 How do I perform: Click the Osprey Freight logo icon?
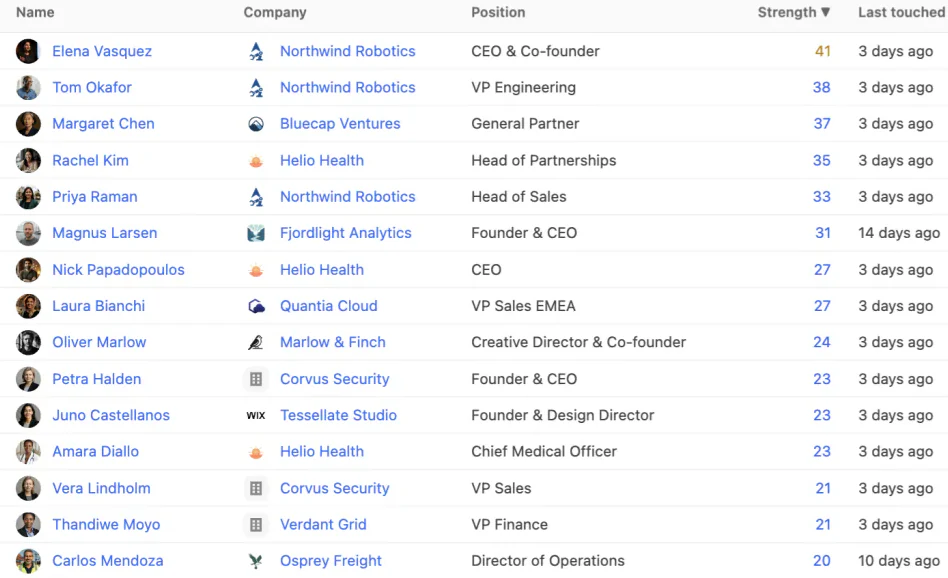pyautogui.click(x=256, y=561)
